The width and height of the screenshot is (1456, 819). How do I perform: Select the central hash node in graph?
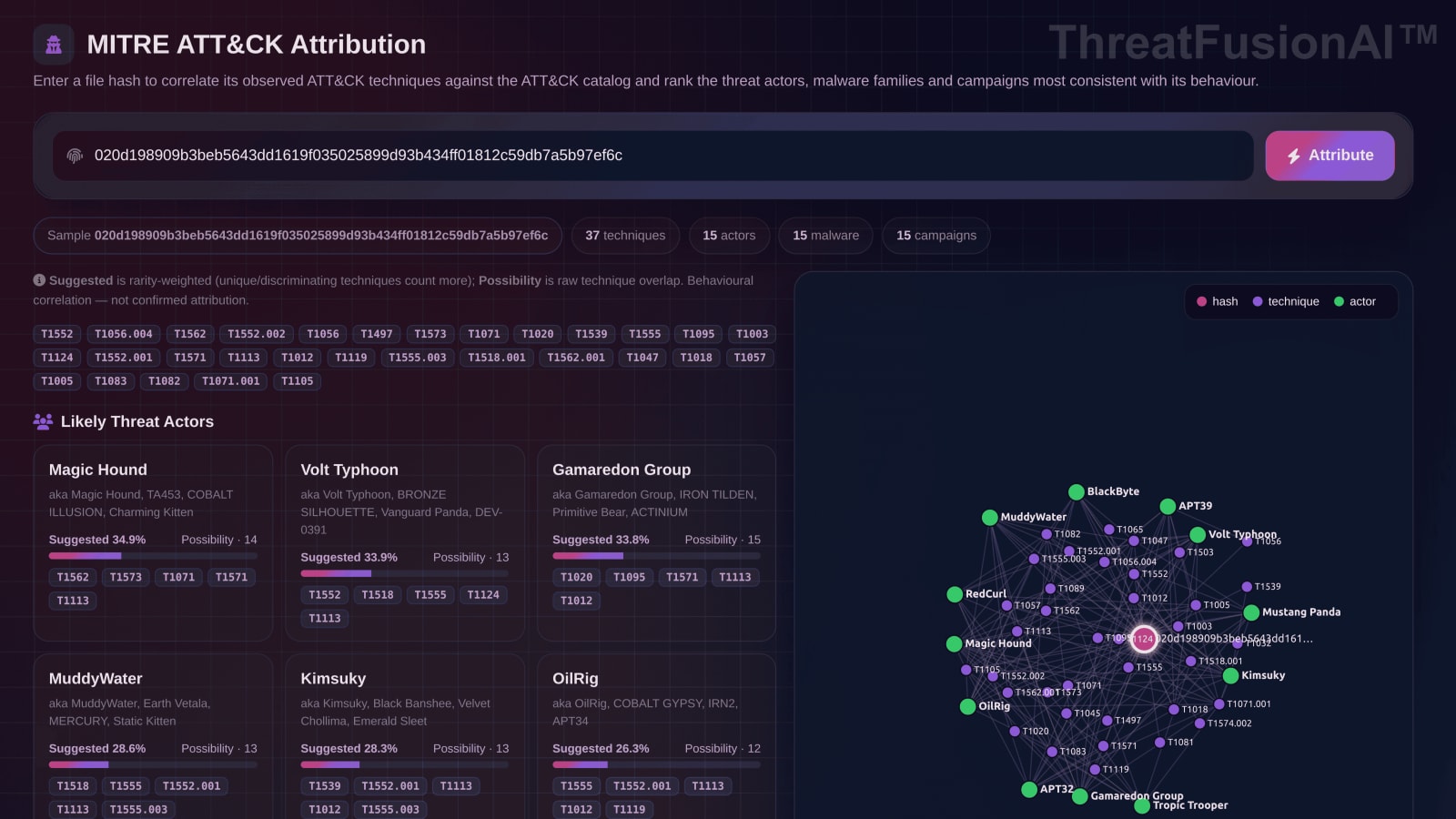click(x=1144, y=639)
